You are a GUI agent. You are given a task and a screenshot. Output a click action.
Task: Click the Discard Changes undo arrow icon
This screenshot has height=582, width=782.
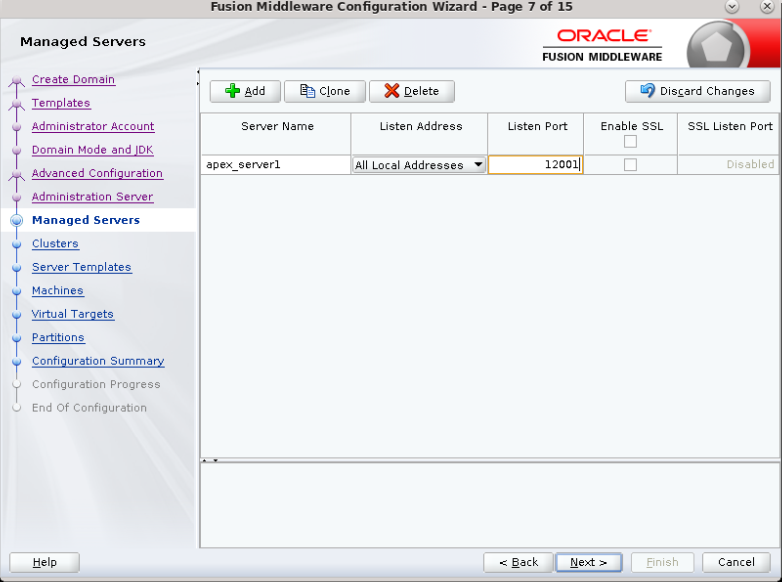point(647,90)
